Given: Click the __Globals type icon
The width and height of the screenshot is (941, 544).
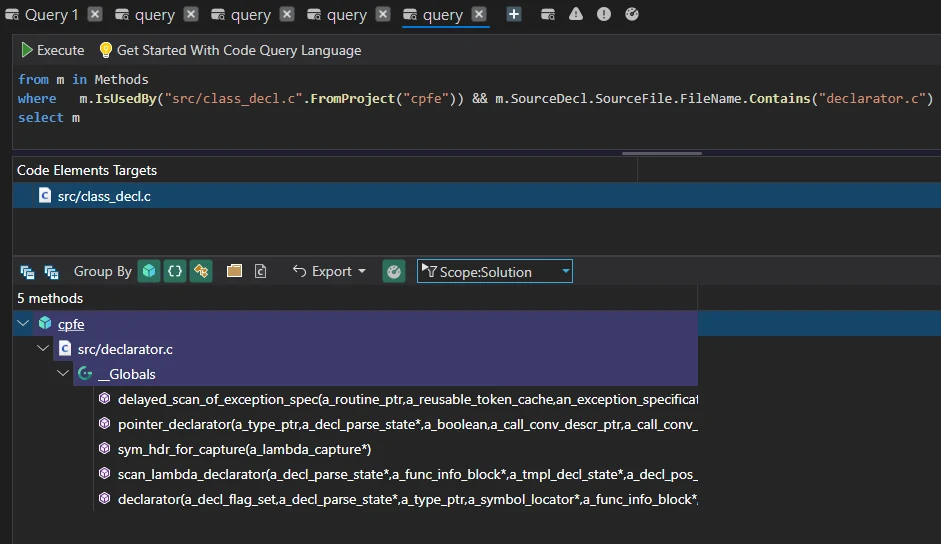Looking at the screenshot, I should [85, 373].
